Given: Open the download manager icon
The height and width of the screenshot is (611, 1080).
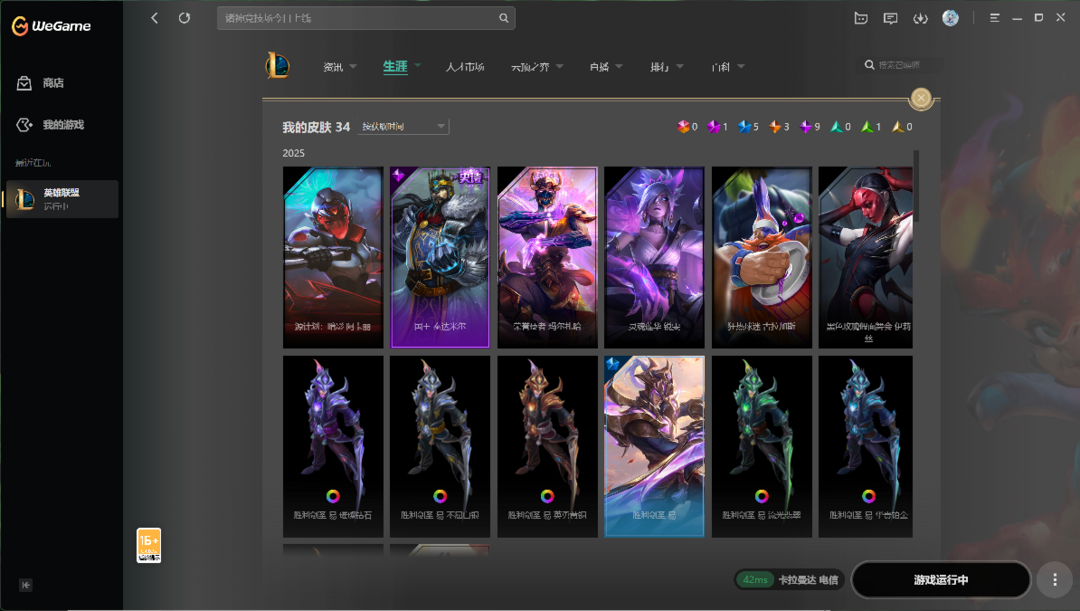Looking at the screenshot, I should coord(920,19).
